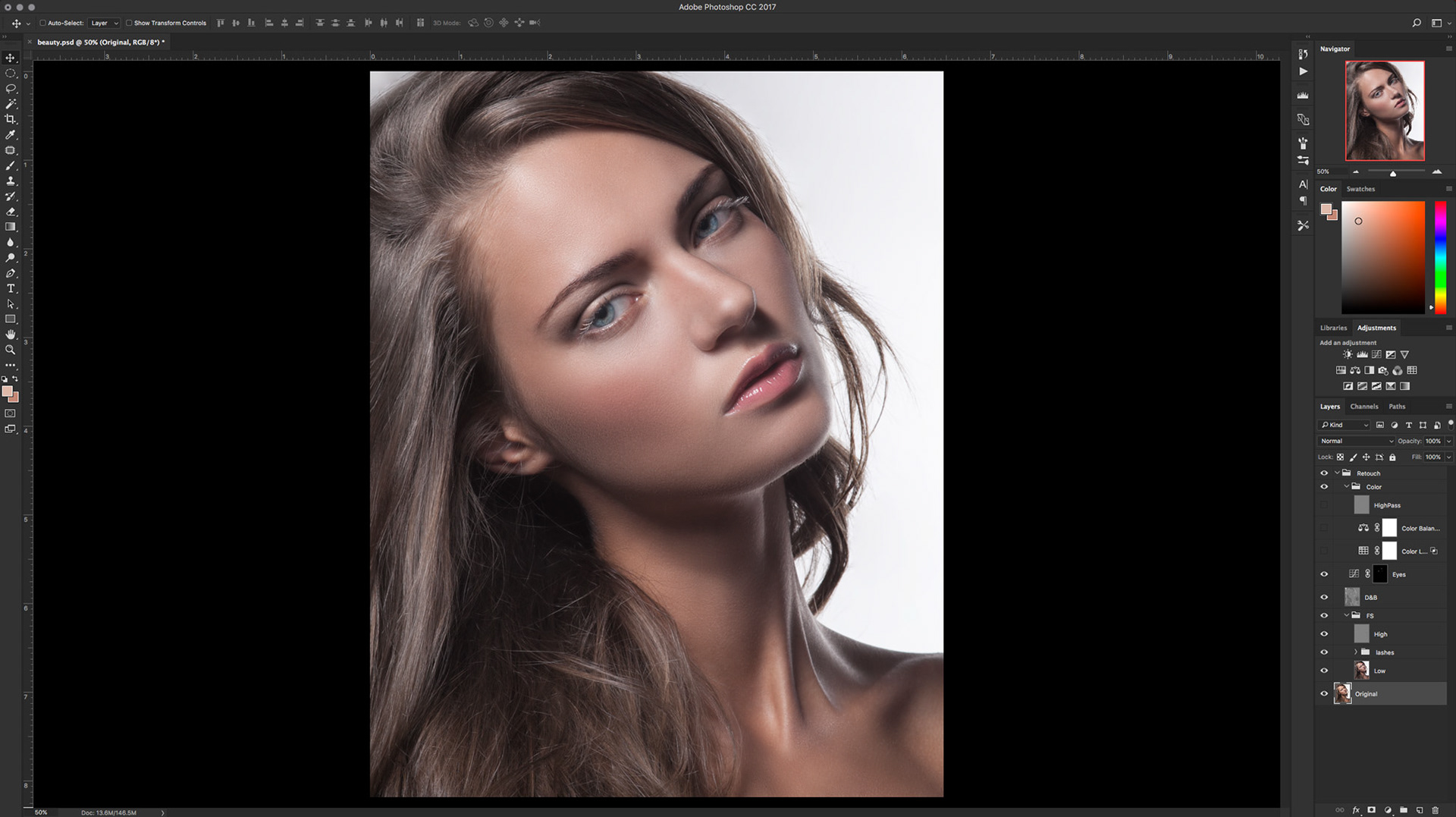Screen dimensions: 1456x817
Task: Select the Eraser tool
Action: pos(11,212)
